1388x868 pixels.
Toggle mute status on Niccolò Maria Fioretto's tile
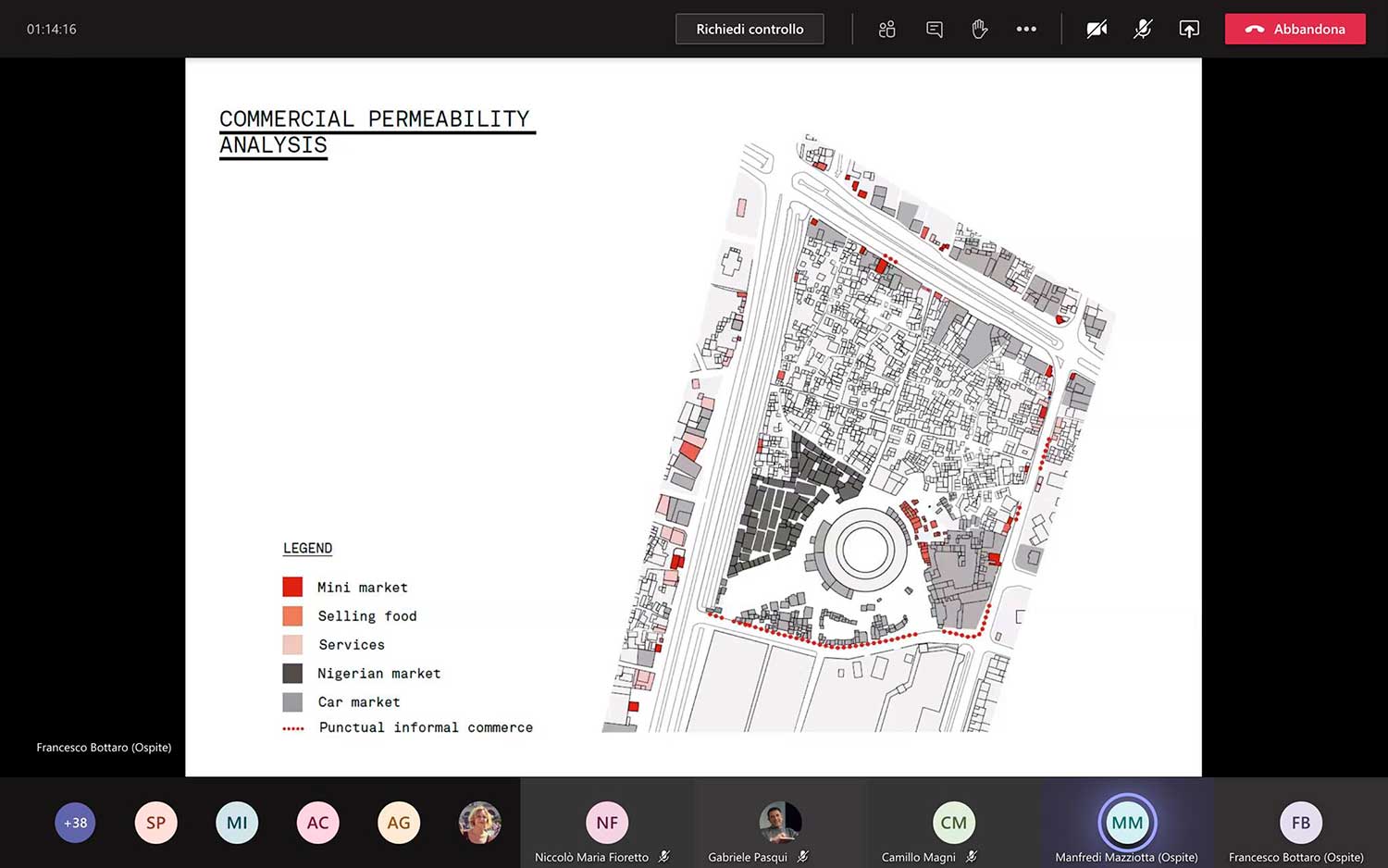664,857
